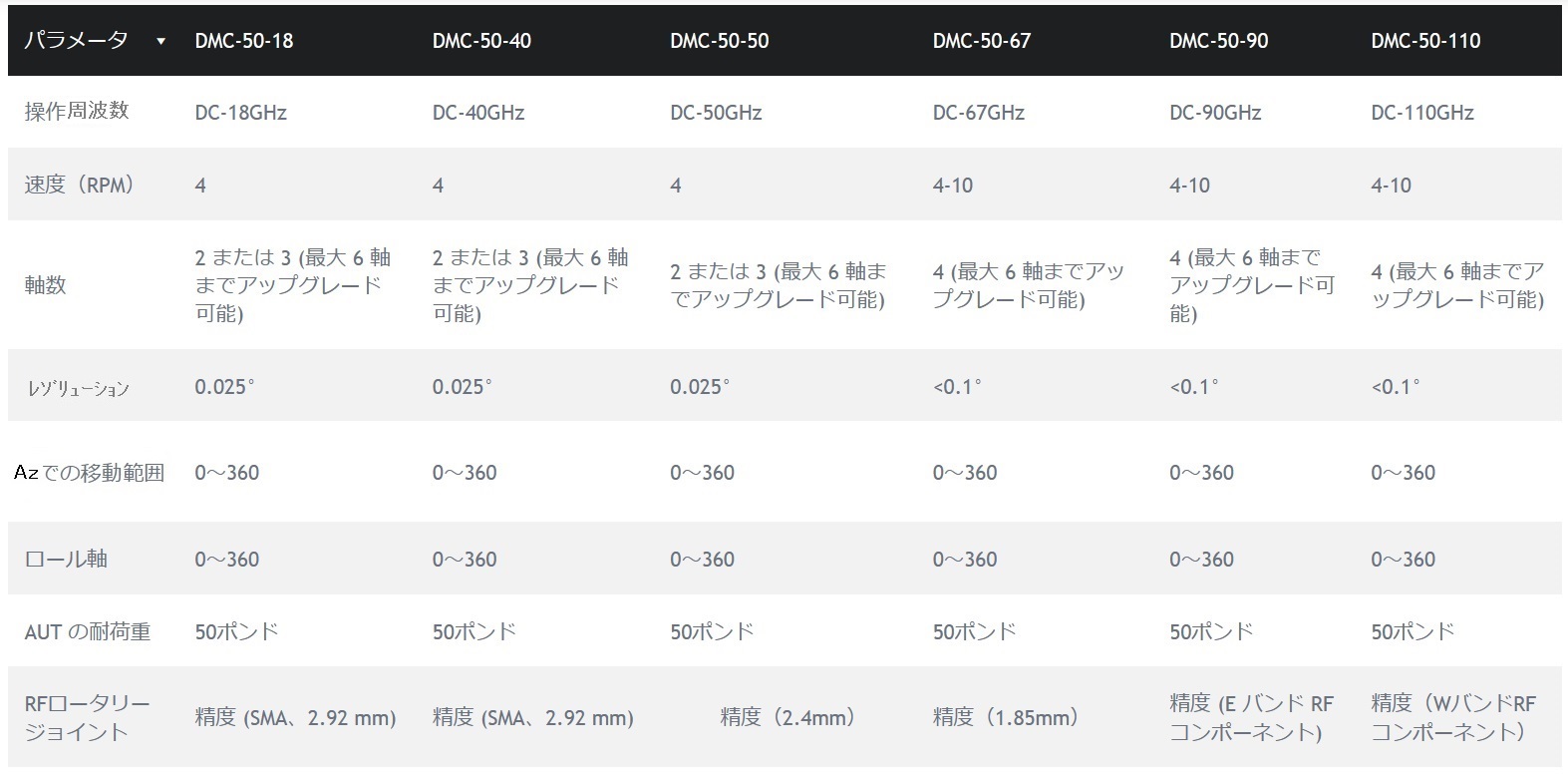The width and height of the screenshot is (1568, 775).
Task: Click the 速度（RPM）row label
Action: point(79,185)
